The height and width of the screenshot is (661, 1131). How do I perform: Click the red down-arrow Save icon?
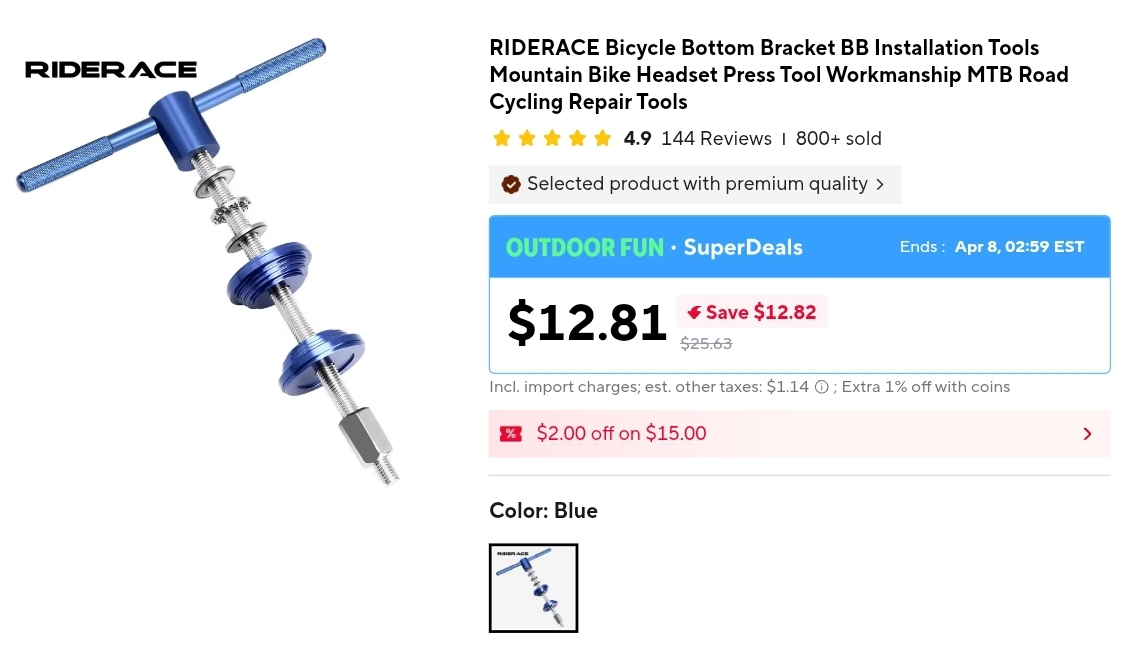[x=694, y=313]
